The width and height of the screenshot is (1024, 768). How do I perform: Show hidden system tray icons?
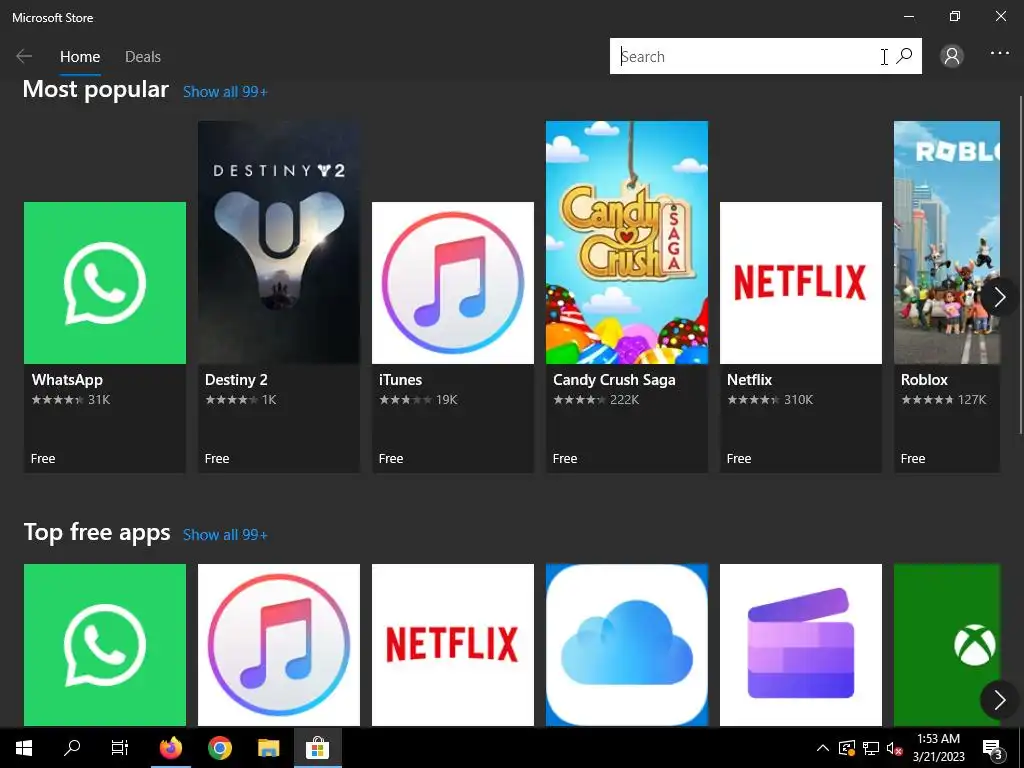pyautogui.click(x=823, y=748)
